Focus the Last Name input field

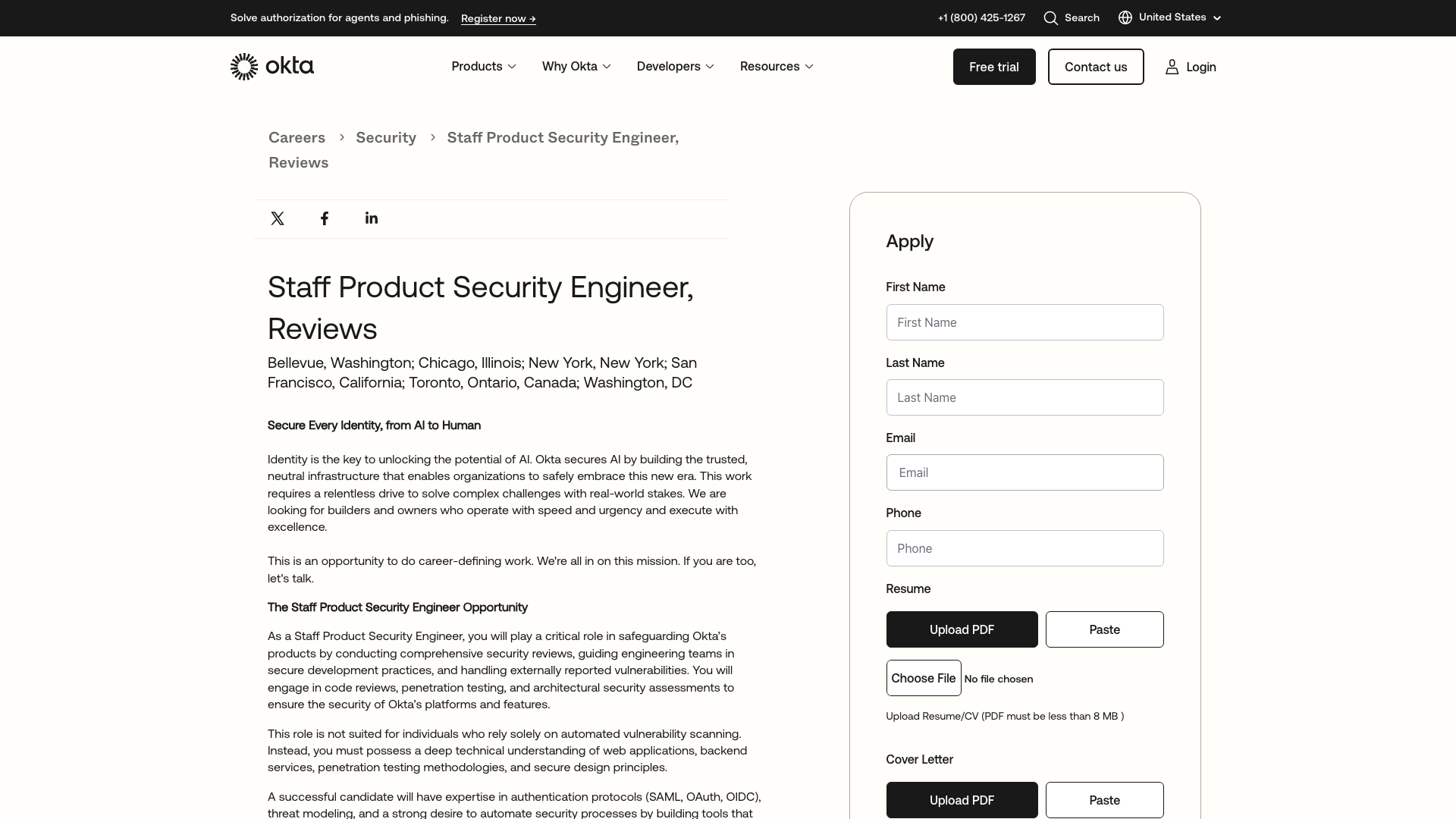tap(1025, 397)
